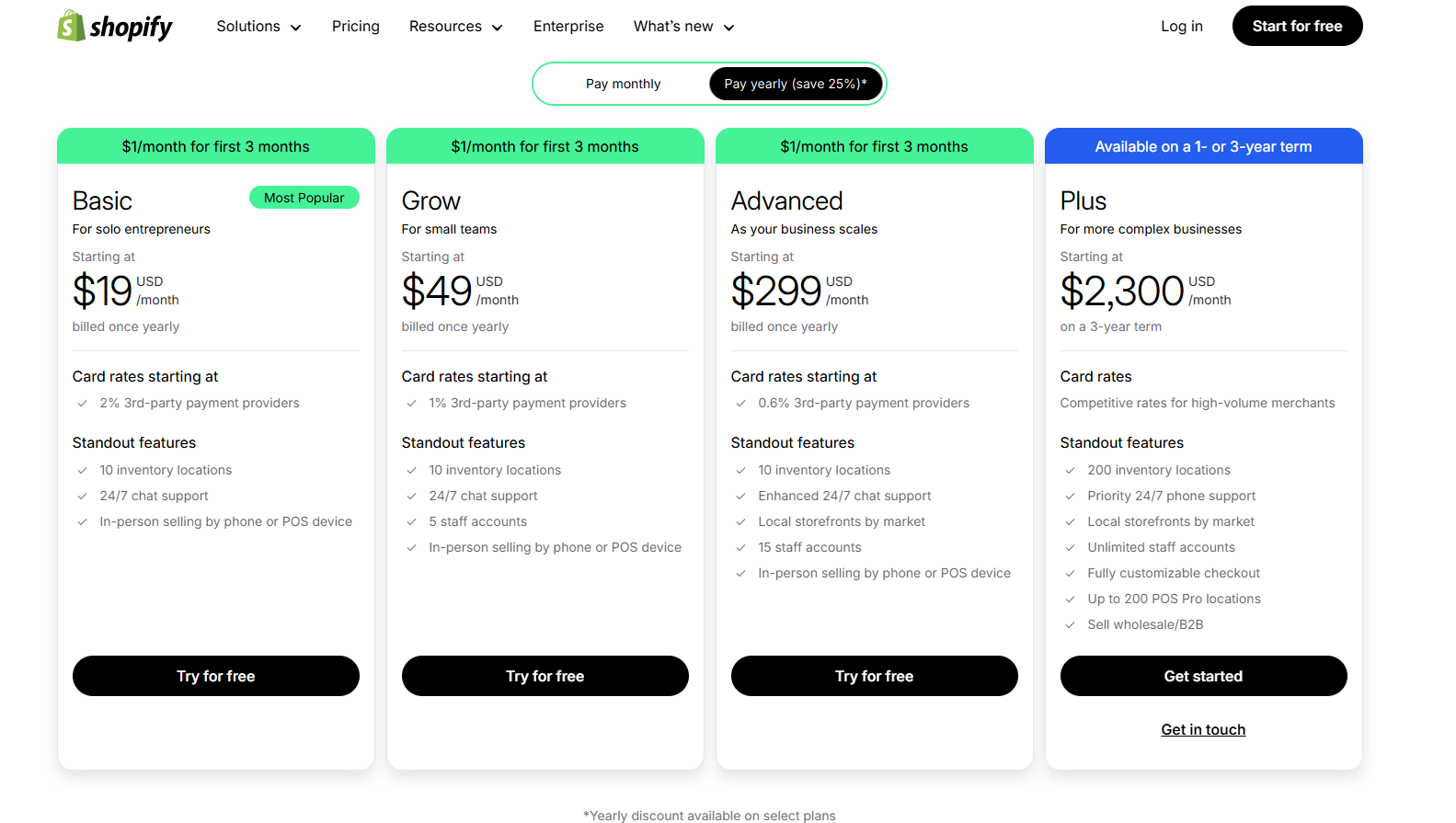Image resolution: width=1456 pixels, height=823 pixels.
Task: Click the Shopify bag logo icon
Action: click(69, 25)
